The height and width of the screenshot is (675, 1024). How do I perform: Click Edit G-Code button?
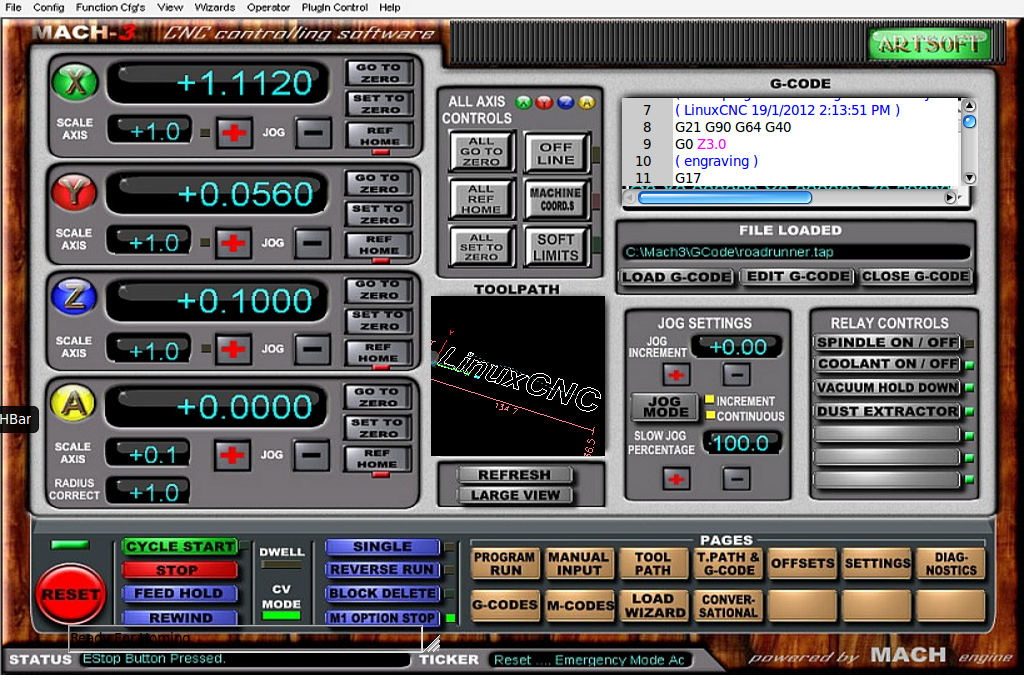pos(798,277)
